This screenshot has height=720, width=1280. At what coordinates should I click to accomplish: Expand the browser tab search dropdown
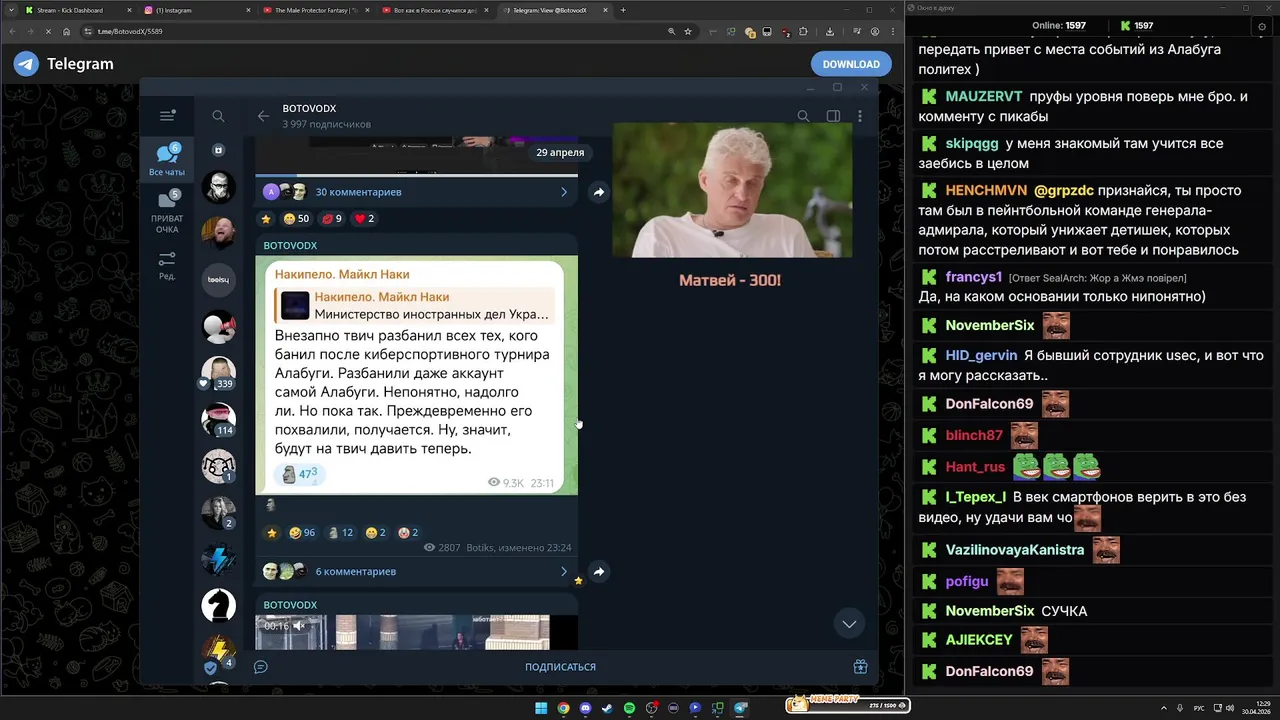click(x=9, y=10)
